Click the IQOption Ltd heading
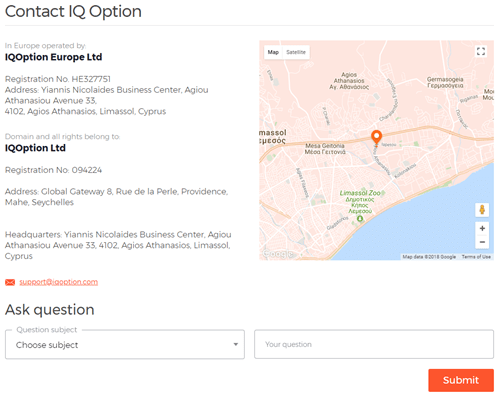The image size is (500, 397). 35,148
